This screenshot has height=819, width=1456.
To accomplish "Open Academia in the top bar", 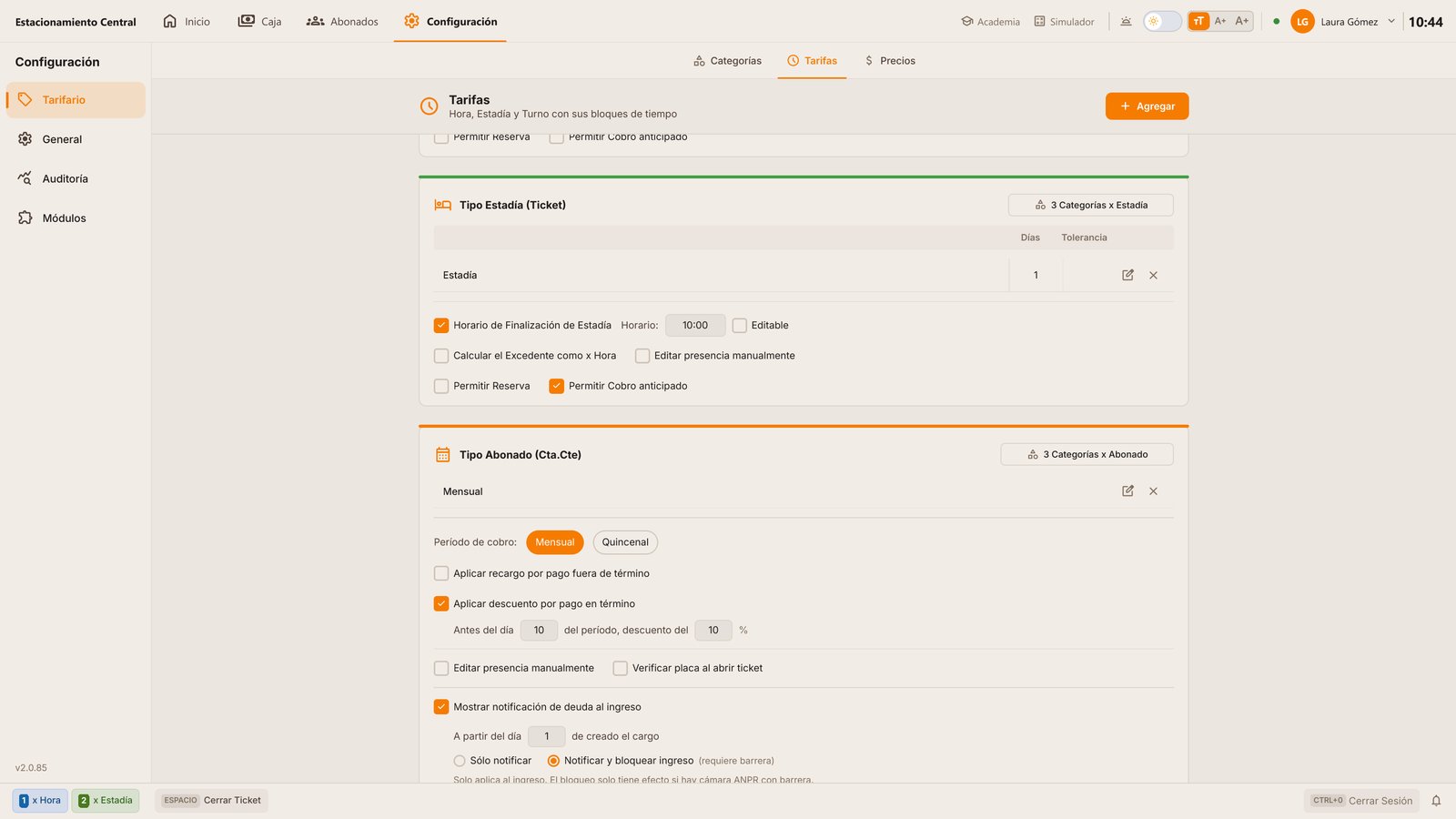I will [991, 21].
